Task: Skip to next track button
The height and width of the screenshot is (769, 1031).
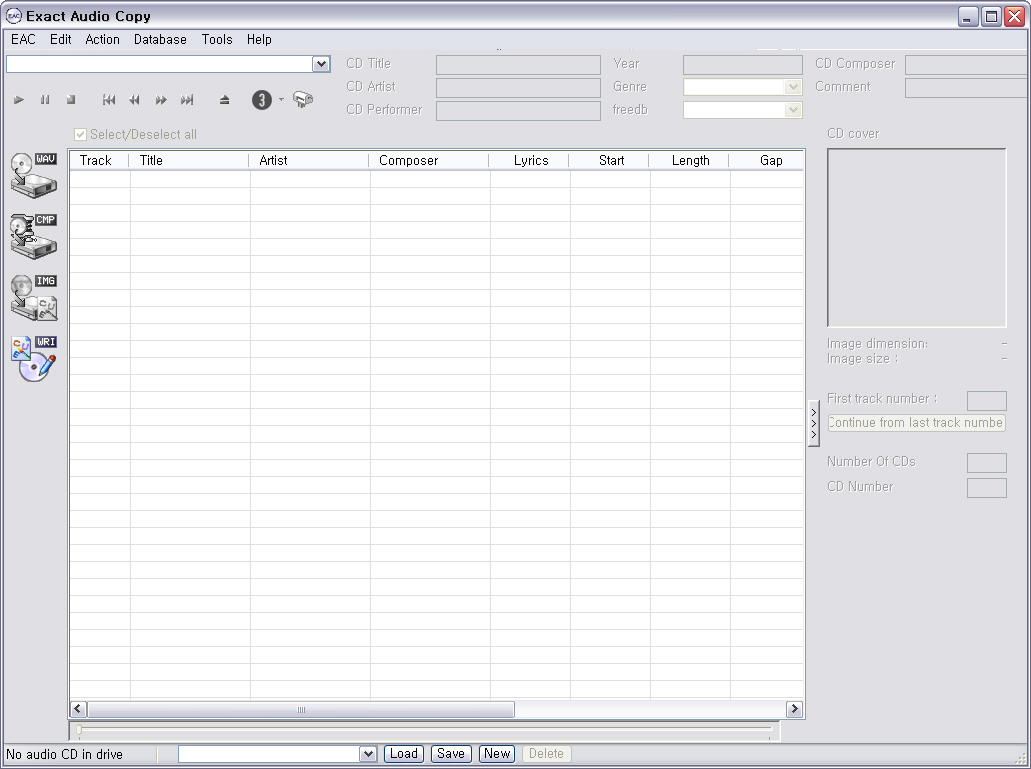Action: tap(187, 100)
